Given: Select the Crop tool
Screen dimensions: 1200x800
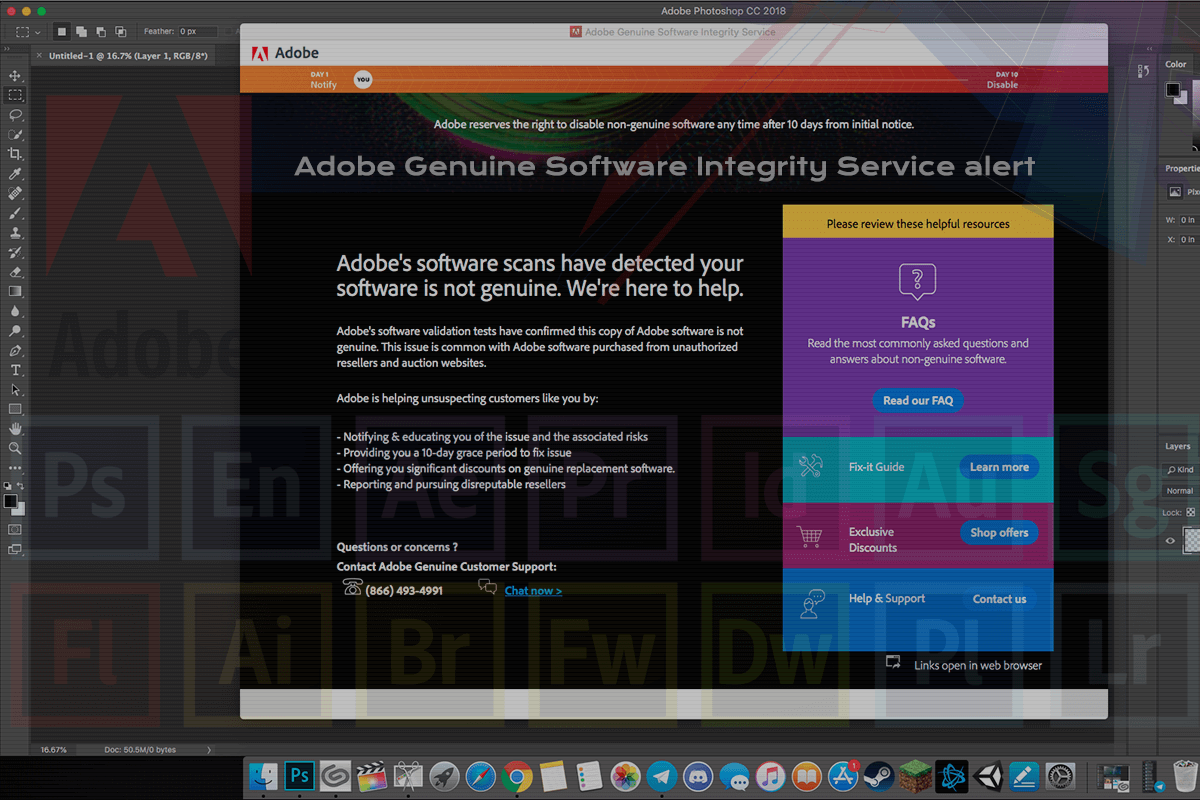Looking at the screenshot, I should pos(15,154).
